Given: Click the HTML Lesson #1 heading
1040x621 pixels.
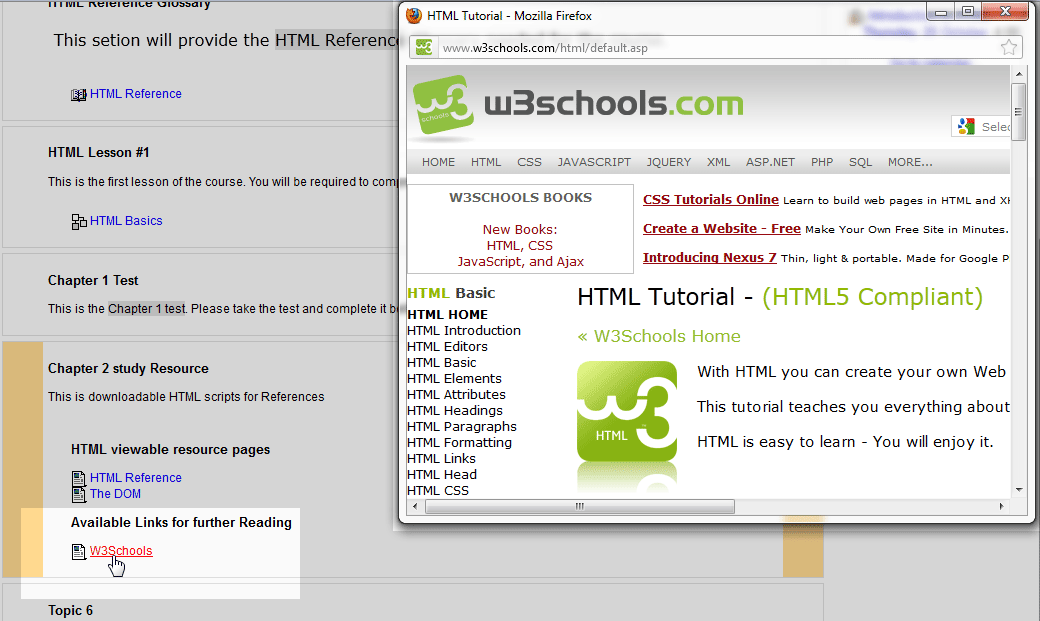Looking at the screenshot, I should pos(99,152).
